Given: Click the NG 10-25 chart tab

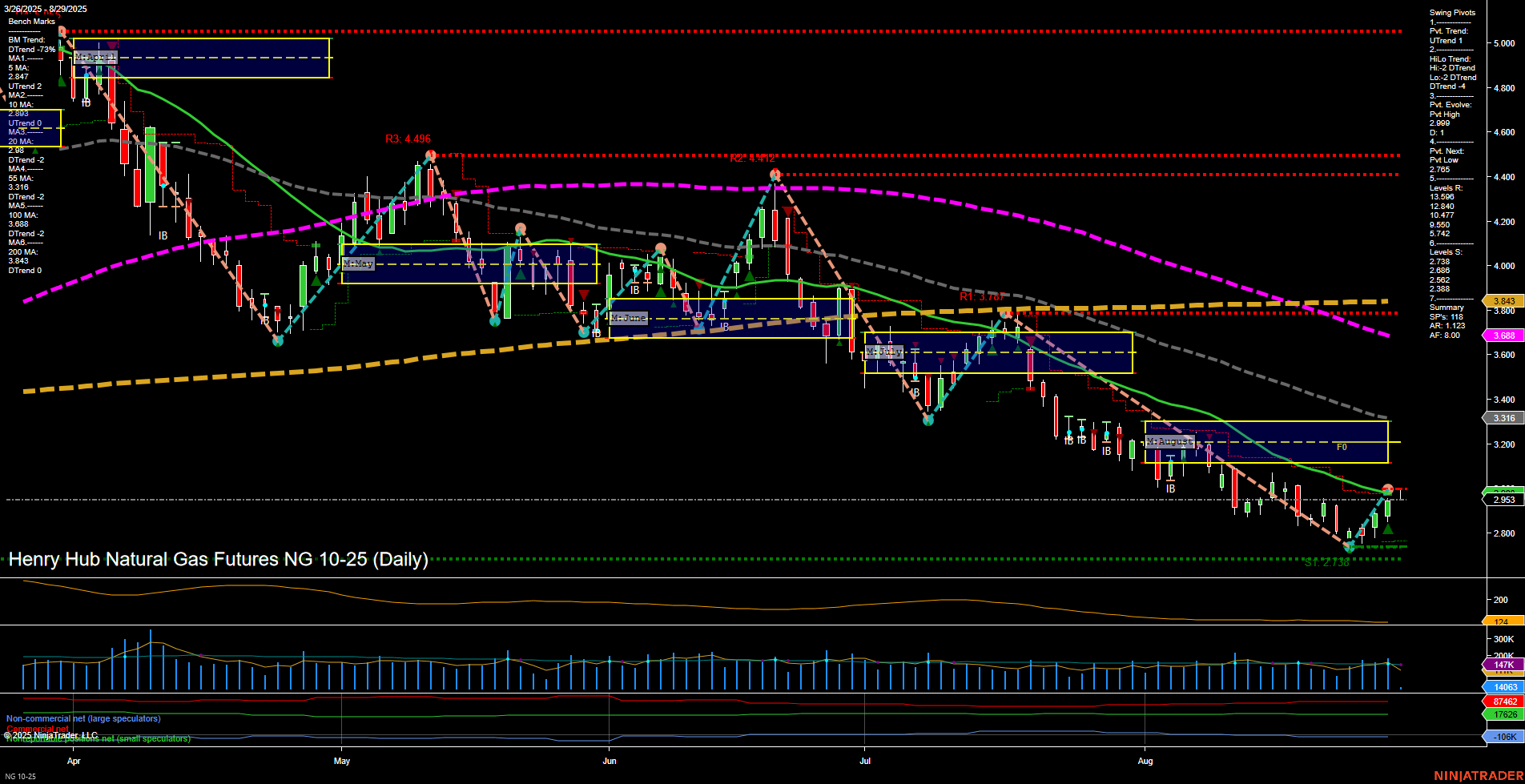Looking at the screenshot, I should click(x=20, y=776).
